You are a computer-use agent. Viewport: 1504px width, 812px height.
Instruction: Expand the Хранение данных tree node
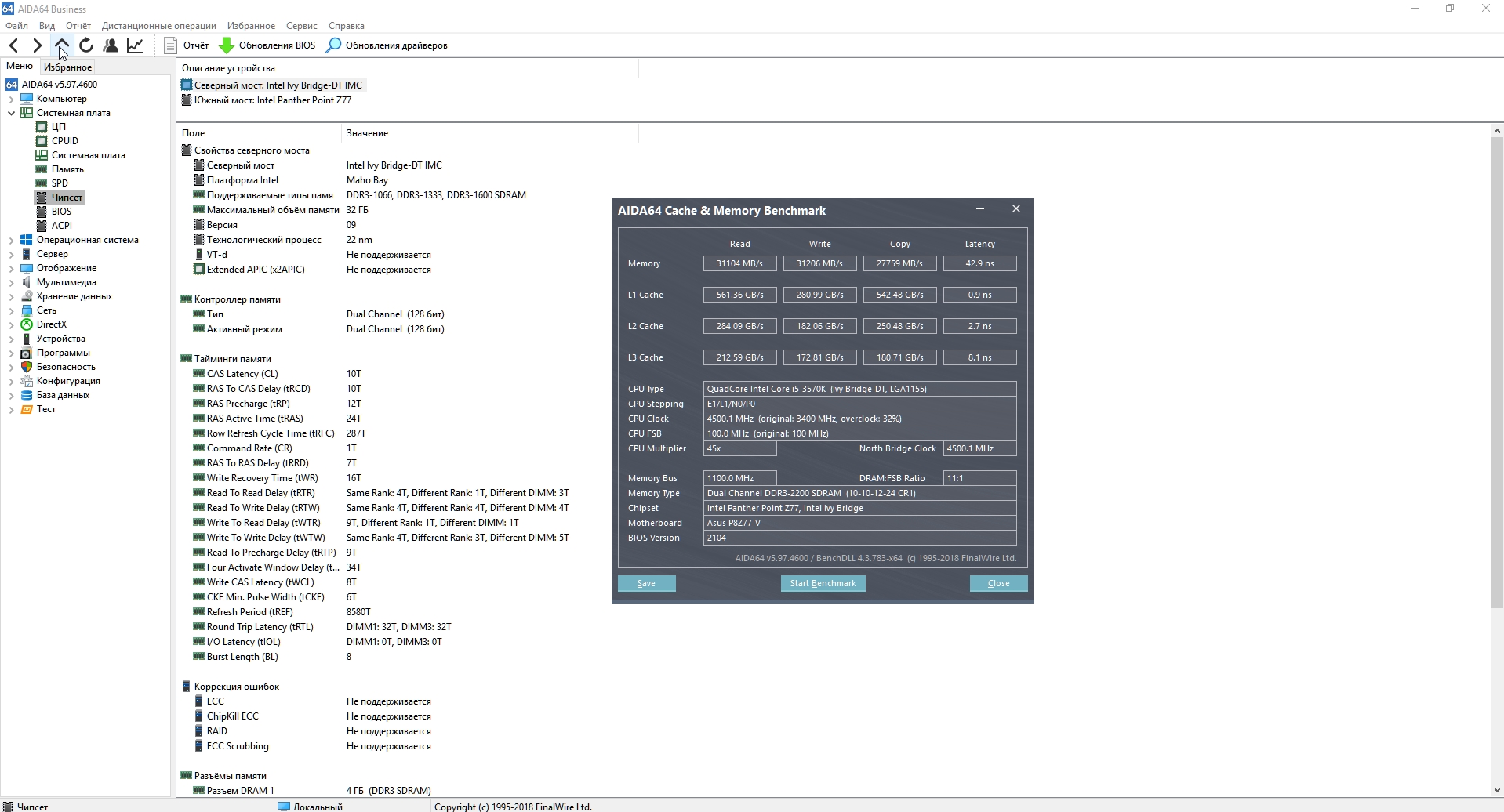pyautogui.click(x=12, y=296)
